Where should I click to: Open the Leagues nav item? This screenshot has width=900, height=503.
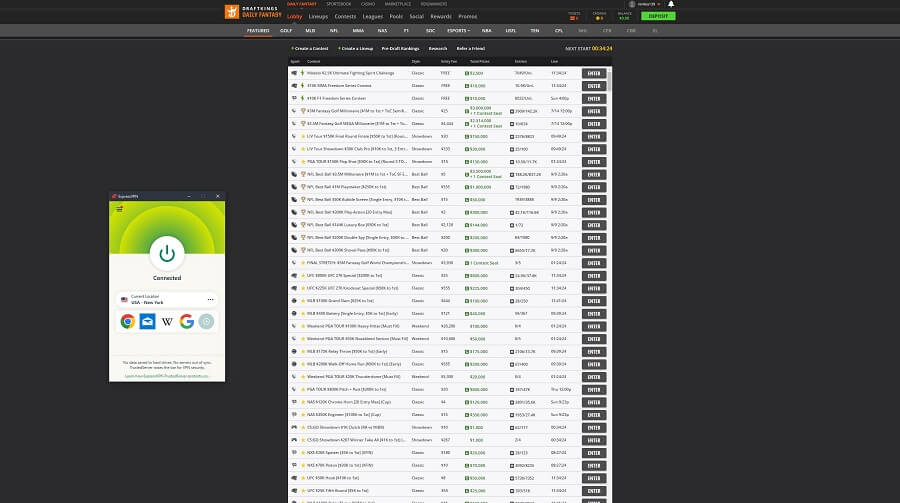point(373,17)
